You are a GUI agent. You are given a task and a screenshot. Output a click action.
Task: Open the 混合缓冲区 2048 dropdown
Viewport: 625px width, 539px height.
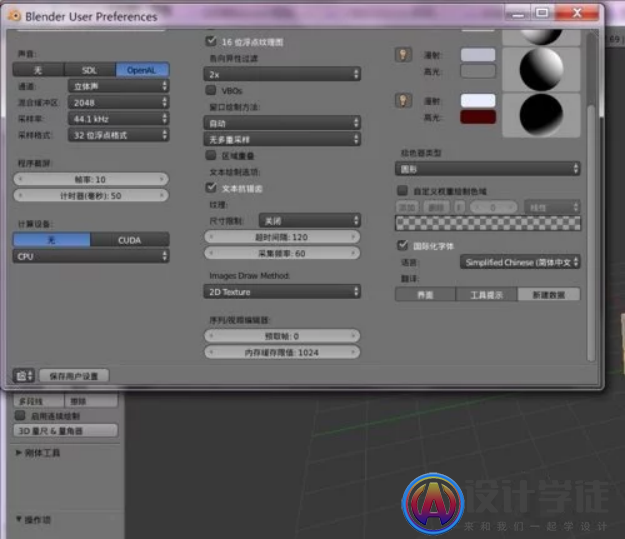coord(118,103)
